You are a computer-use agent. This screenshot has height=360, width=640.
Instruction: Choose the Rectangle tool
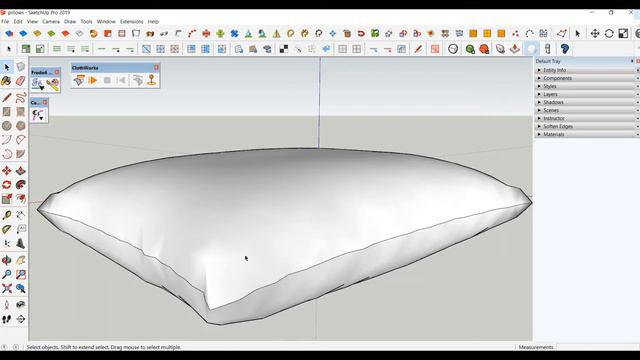pyautogui.click(x=7, y=111)
